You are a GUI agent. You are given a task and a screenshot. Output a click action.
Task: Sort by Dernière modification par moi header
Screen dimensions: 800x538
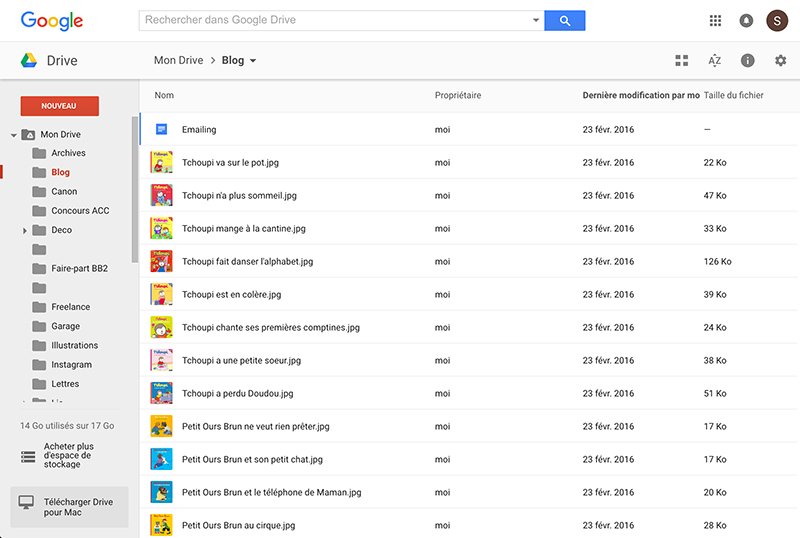click(641, 95)
